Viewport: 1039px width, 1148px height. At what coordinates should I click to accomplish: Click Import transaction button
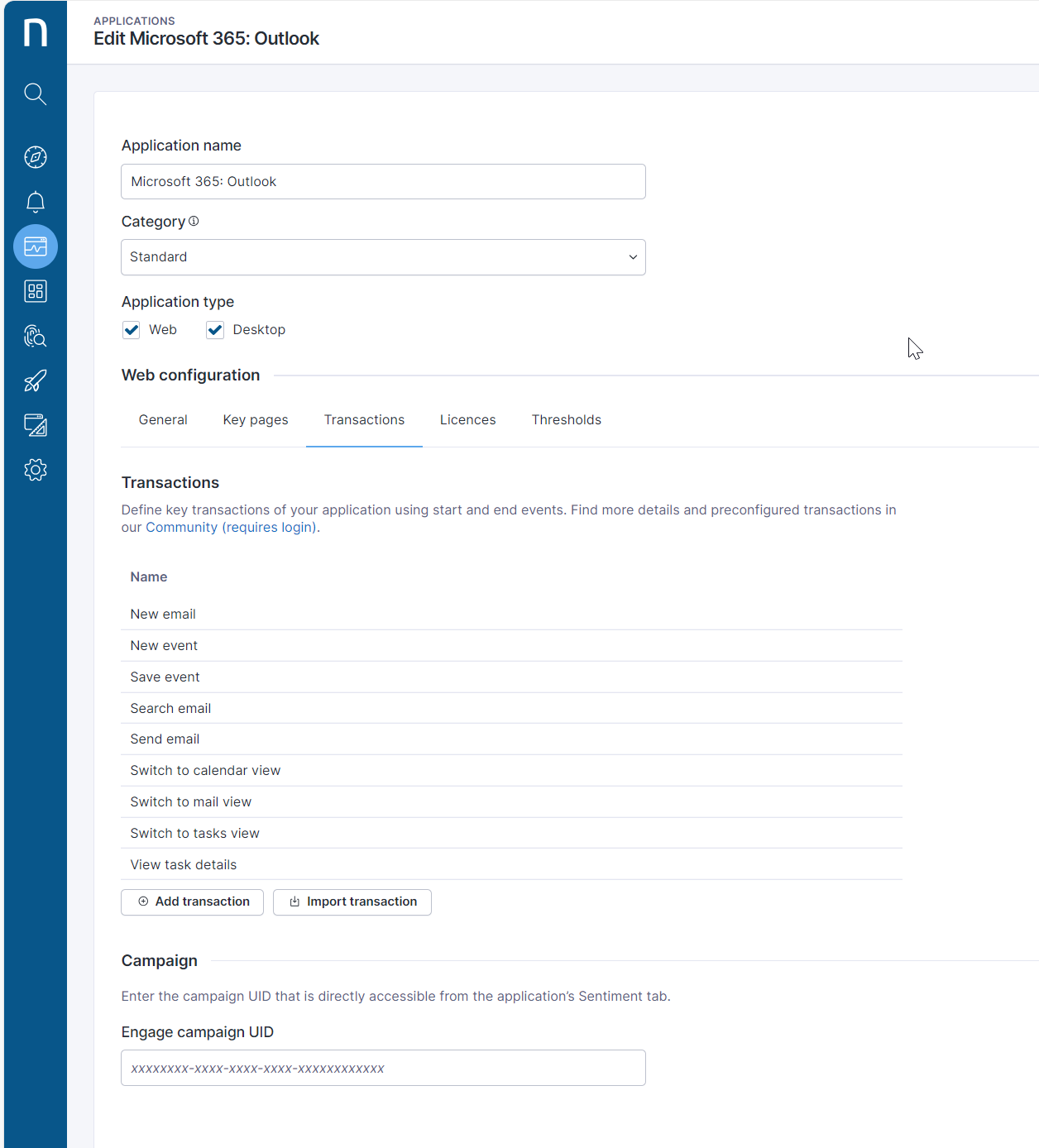352,902
